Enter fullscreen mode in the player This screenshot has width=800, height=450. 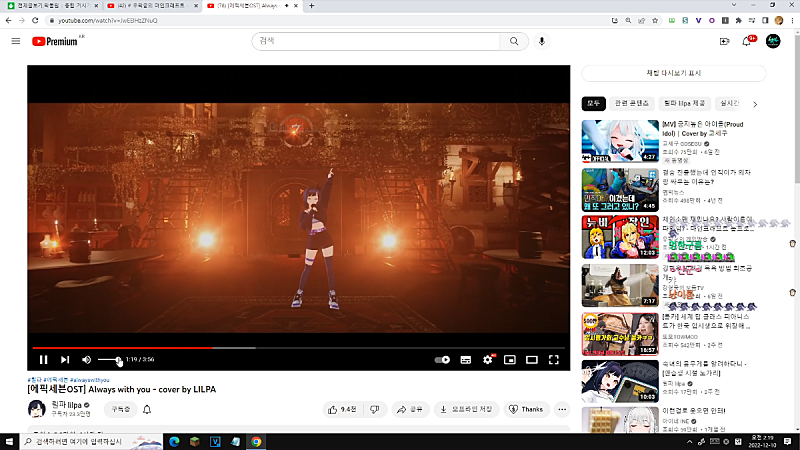554,360
